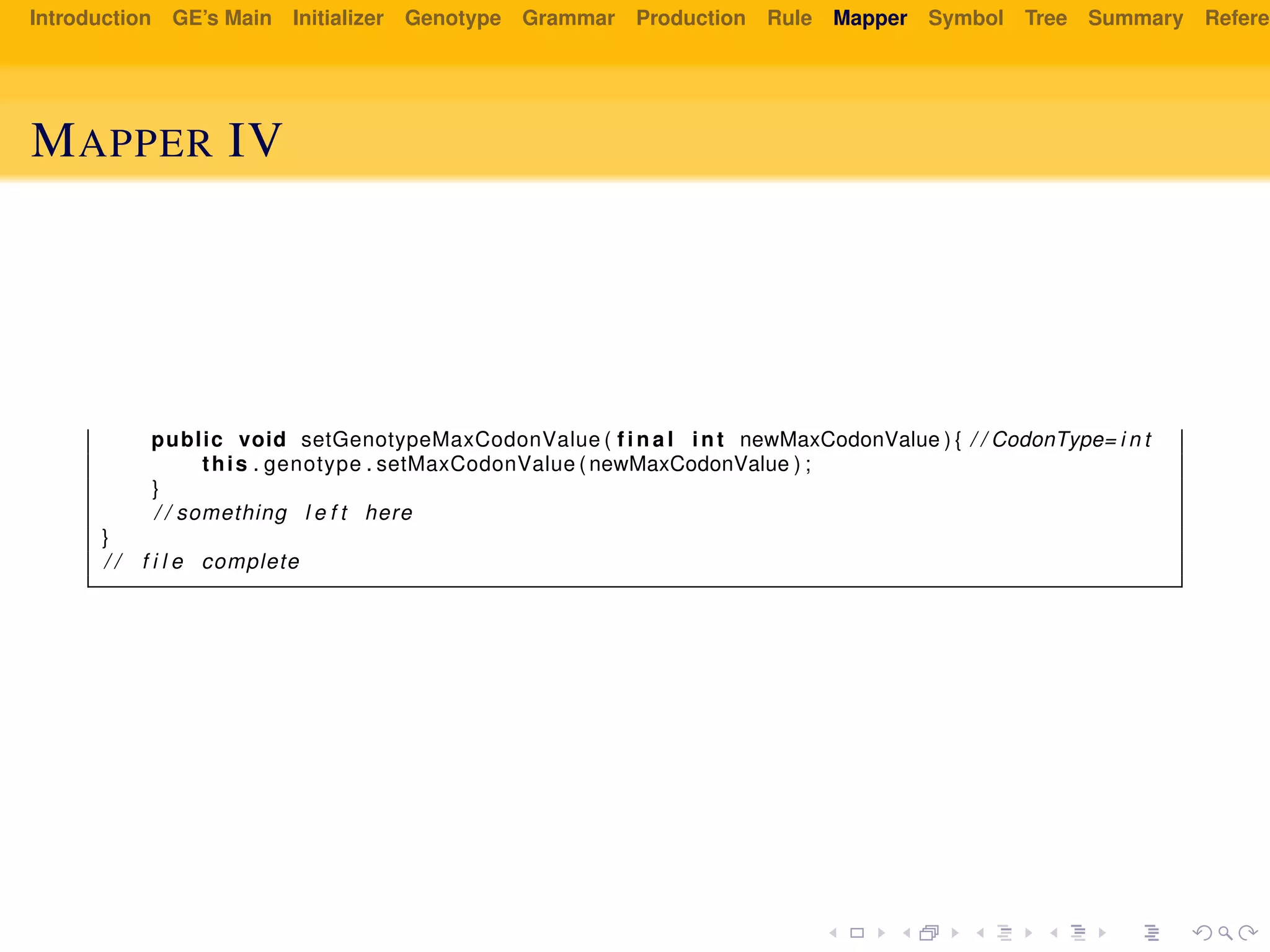Click the previous frame arrow left of the frame icon
Viewport: 1270px width, 952px height.
907,933
